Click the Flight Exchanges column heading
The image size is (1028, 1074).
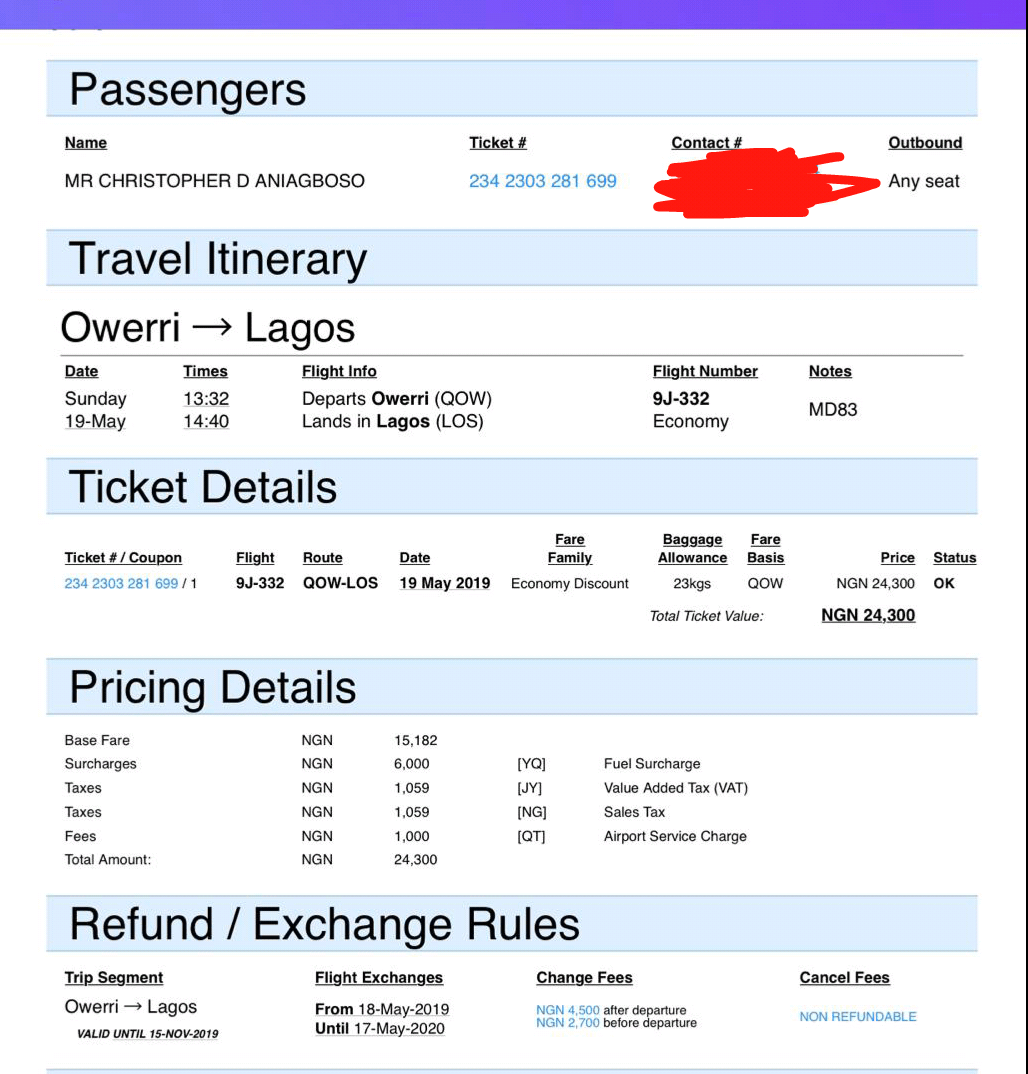[379, 977]
